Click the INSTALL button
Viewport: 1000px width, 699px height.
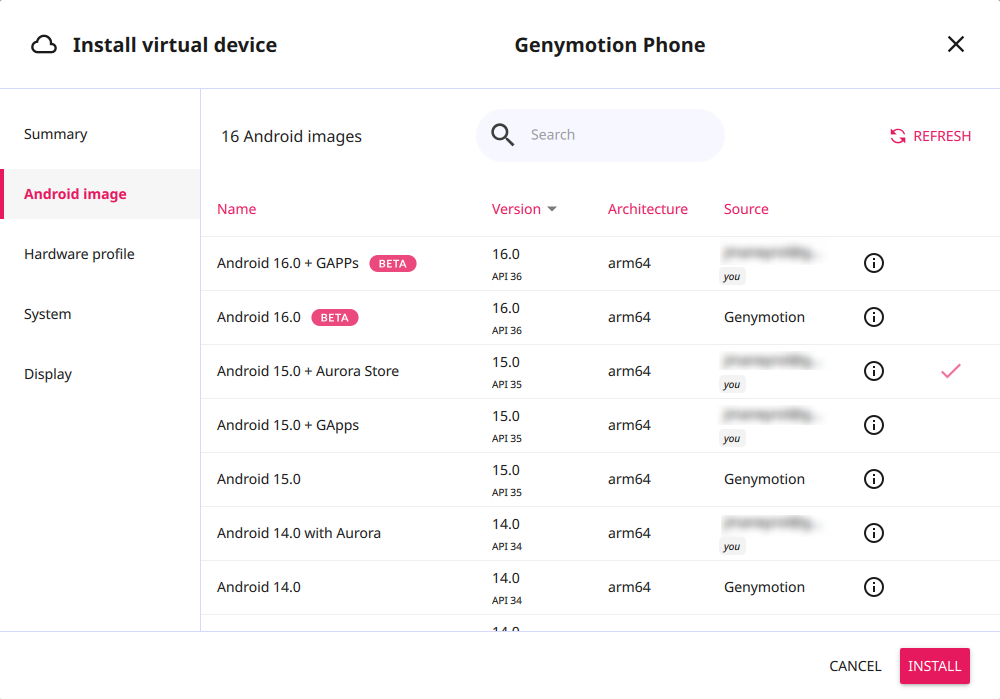[x=934, y=666]
